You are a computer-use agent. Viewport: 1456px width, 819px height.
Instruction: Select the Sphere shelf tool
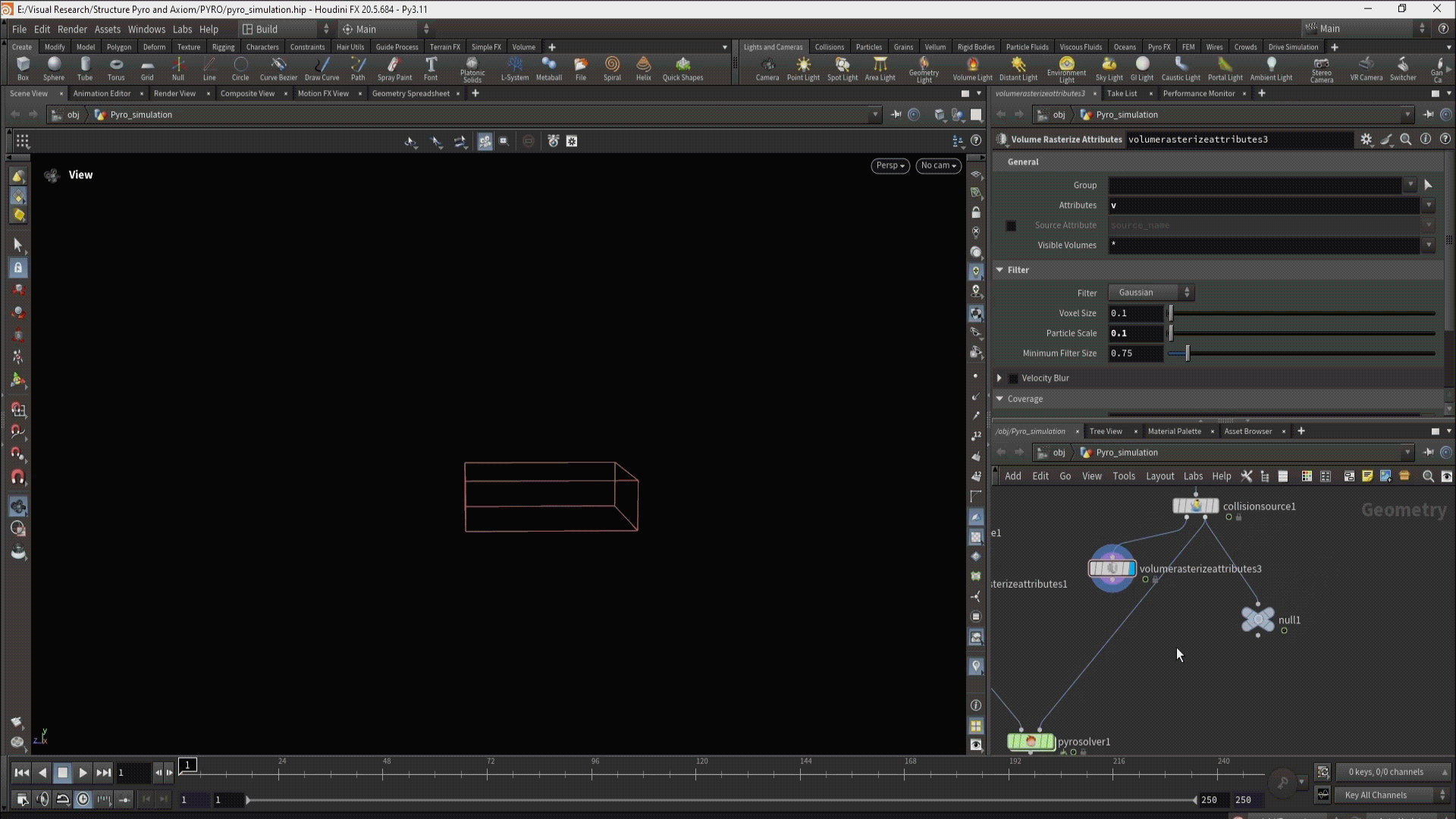[x=53, y=67]
